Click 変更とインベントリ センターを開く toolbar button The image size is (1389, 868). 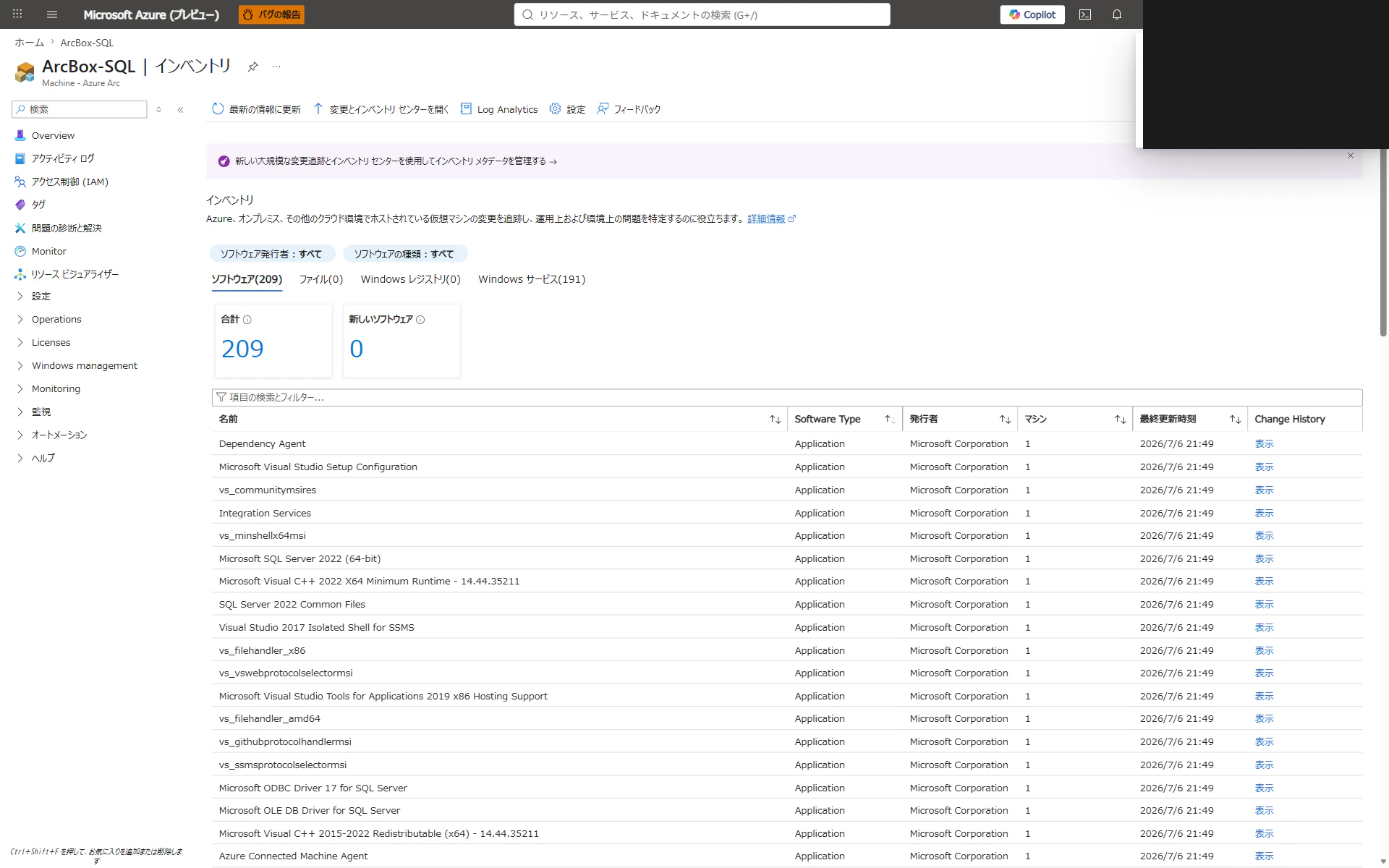coord(381,109)
